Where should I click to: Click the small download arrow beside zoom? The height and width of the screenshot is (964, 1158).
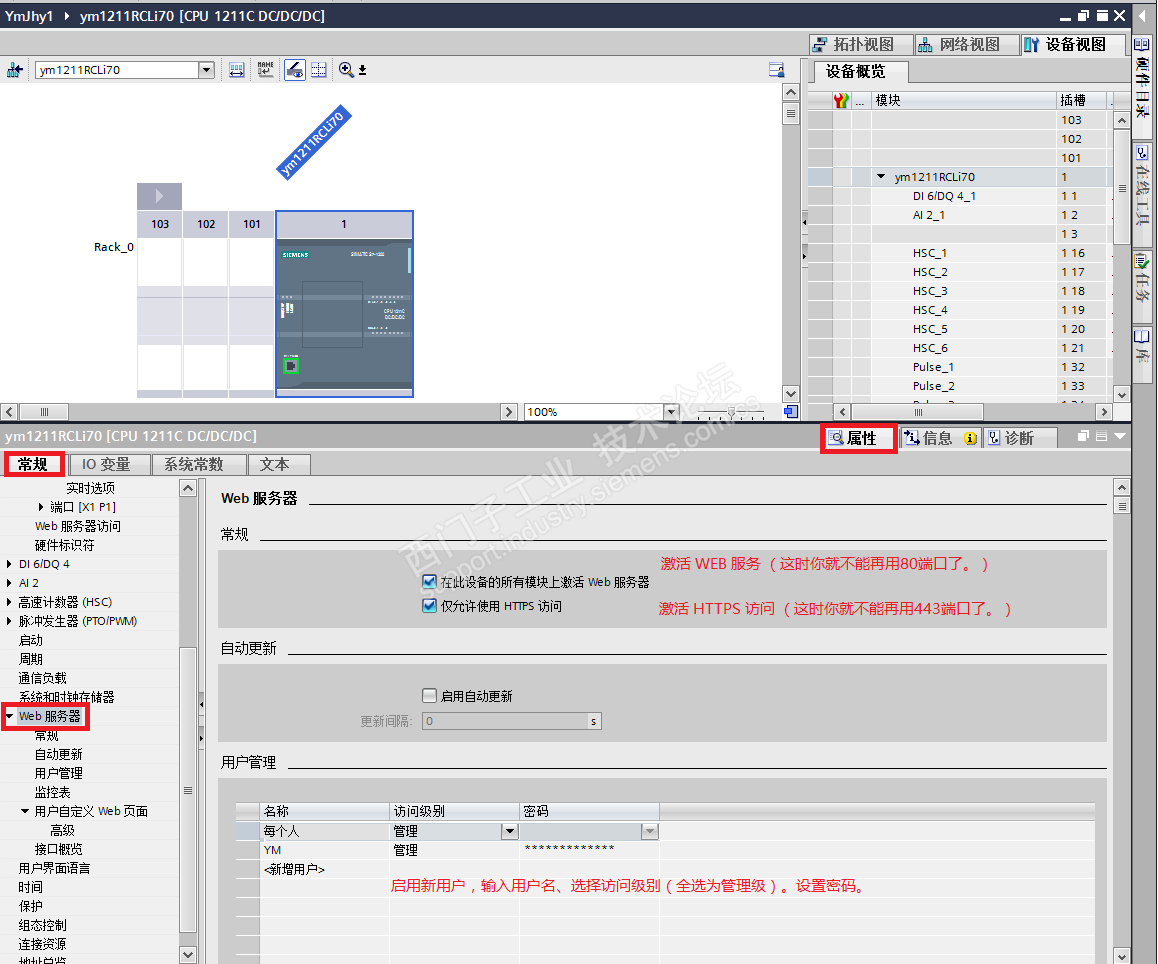[363, 70]
